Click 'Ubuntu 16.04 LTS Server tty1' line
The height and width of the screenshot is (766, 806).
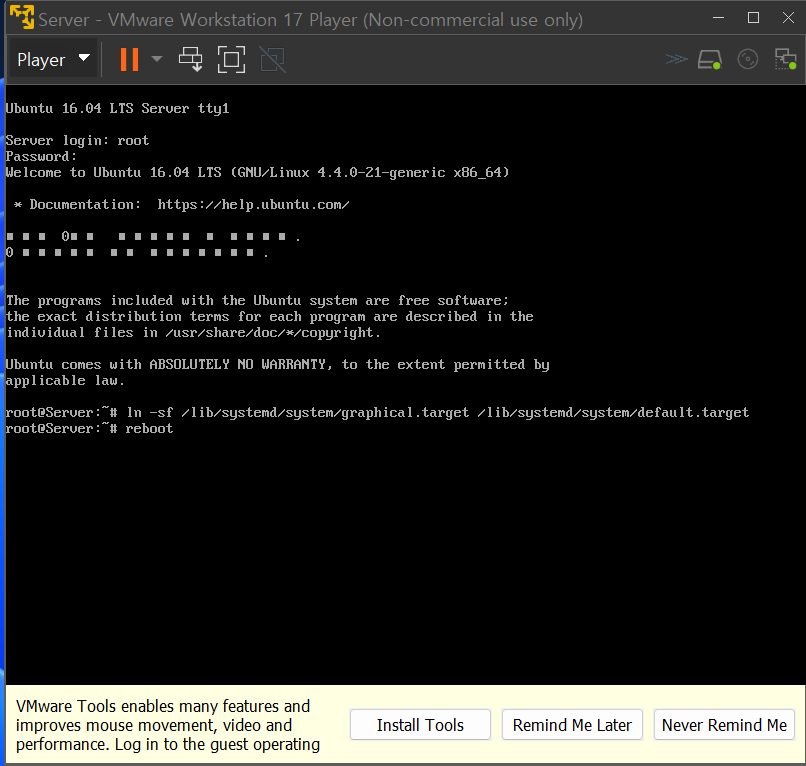(117, 108)
